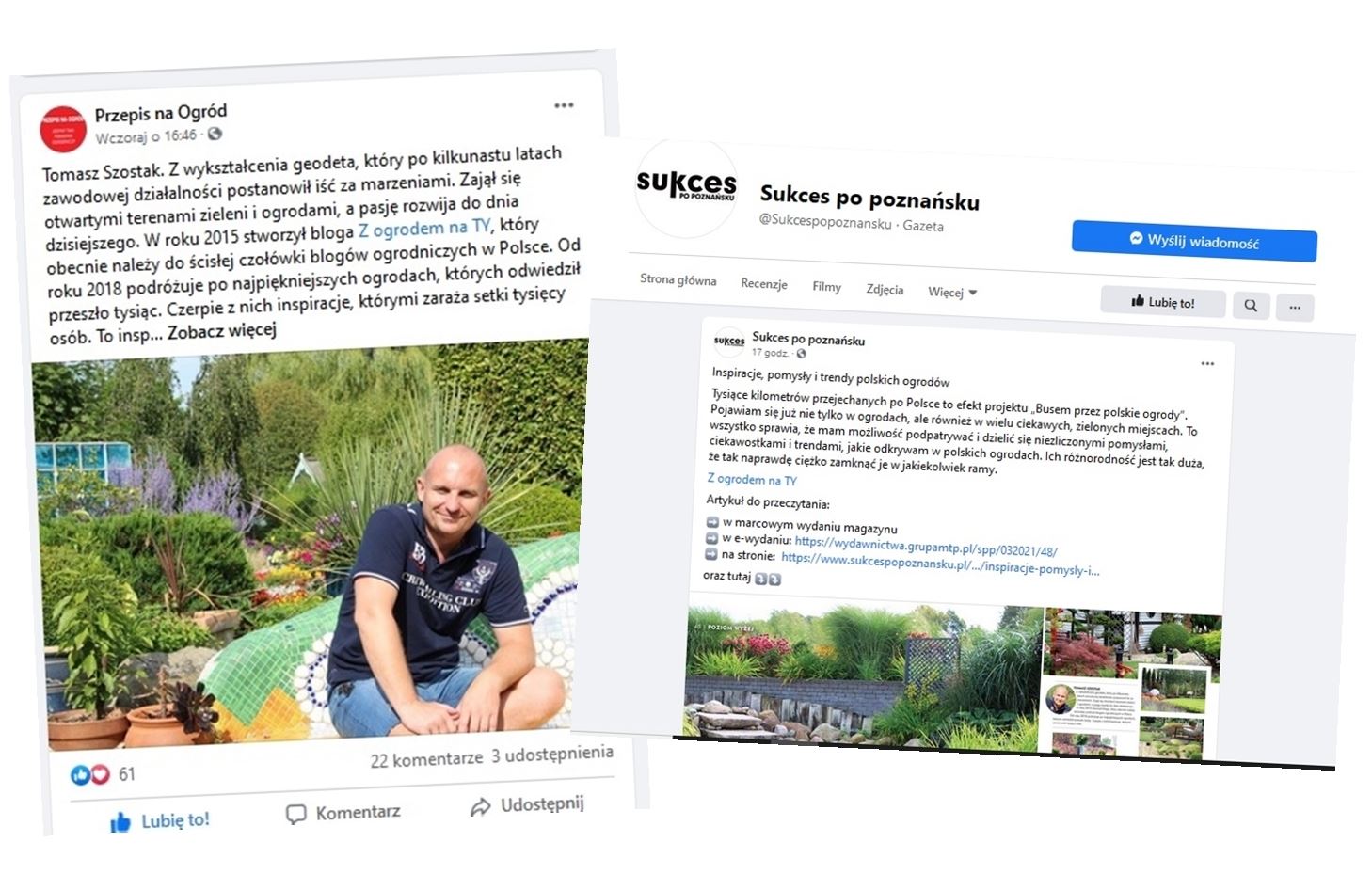The height and width of the screenshot is (890, 1372).
Task: Click the like and heart reactions icon
Action: pyautogui.click(x=90, y=774)
